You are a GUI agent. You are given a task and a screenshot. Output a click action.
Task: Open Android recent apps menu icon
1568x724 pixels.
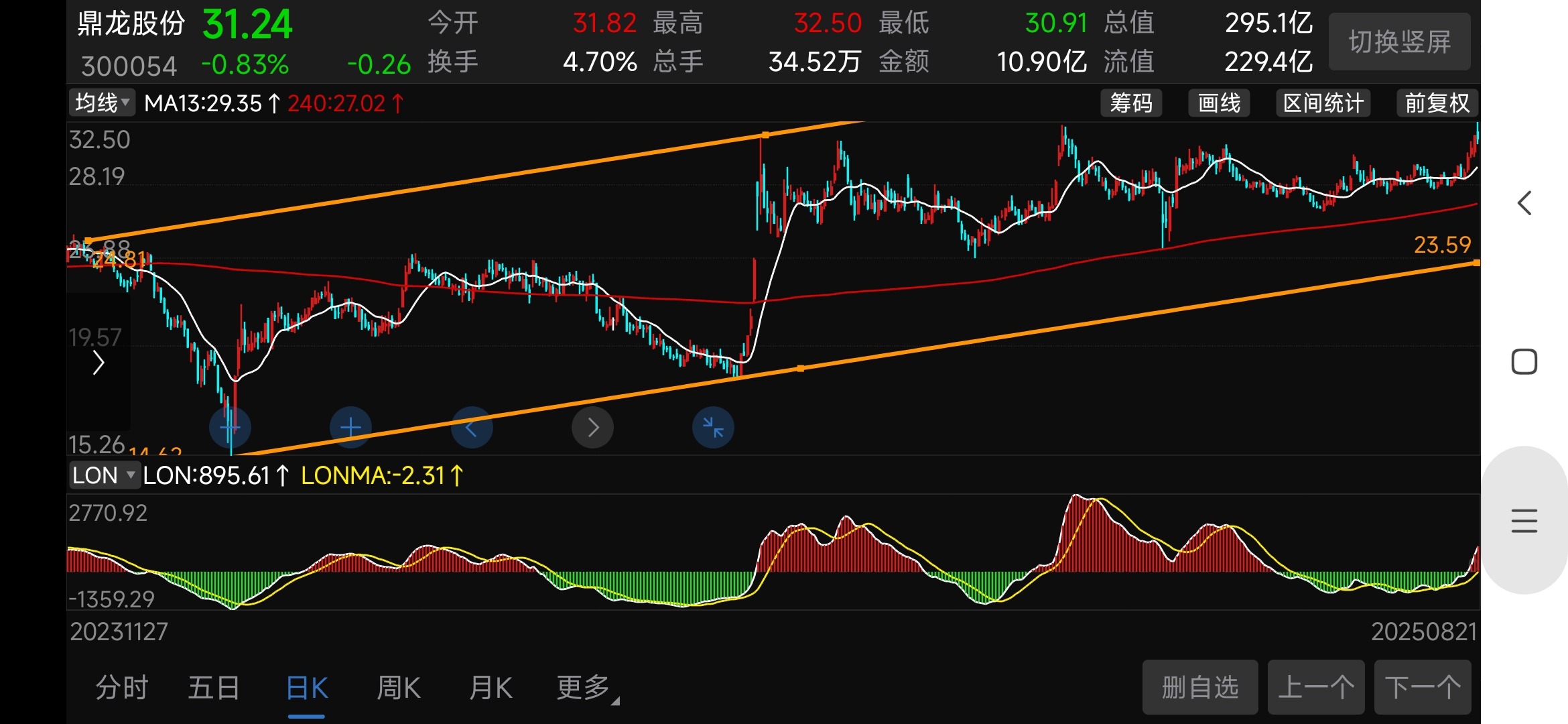point(1524,521)
